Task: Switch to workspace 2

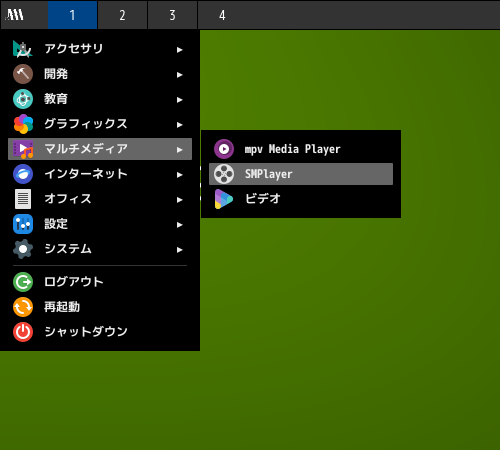Action: 122,15
